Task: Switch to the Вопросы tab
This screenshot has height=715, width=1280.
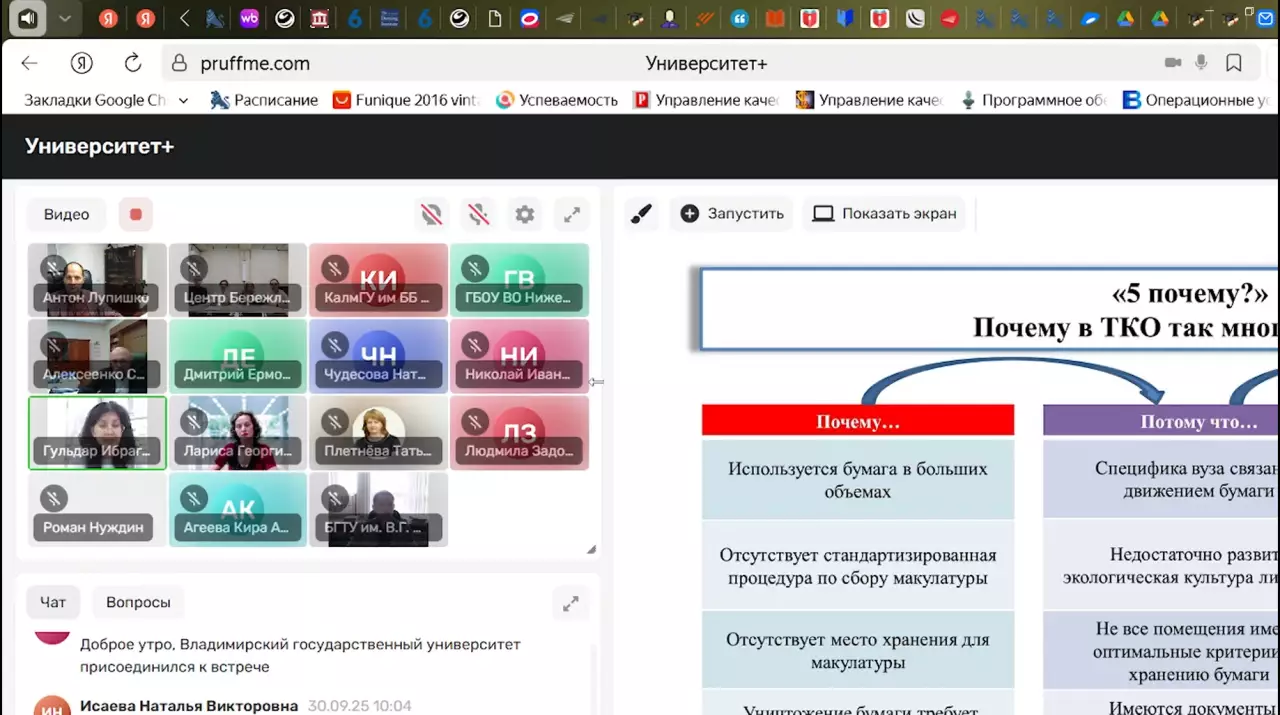Action: (138, 602)
